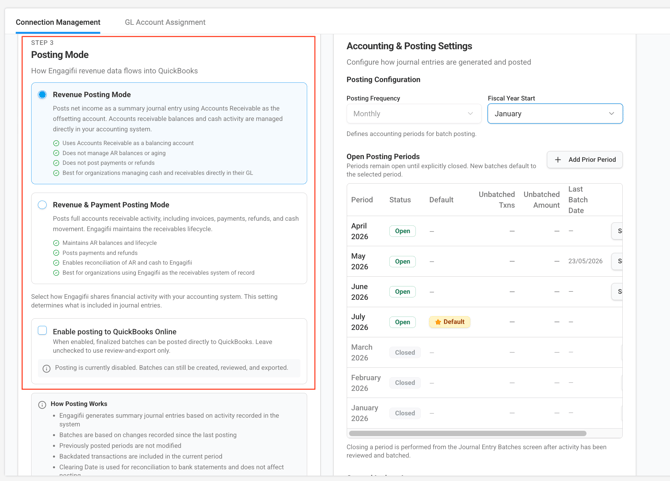The height and width of the screenshot is (481, 670).
Task: Click the plus icon beside Add Prior Period
Action: 558,160
